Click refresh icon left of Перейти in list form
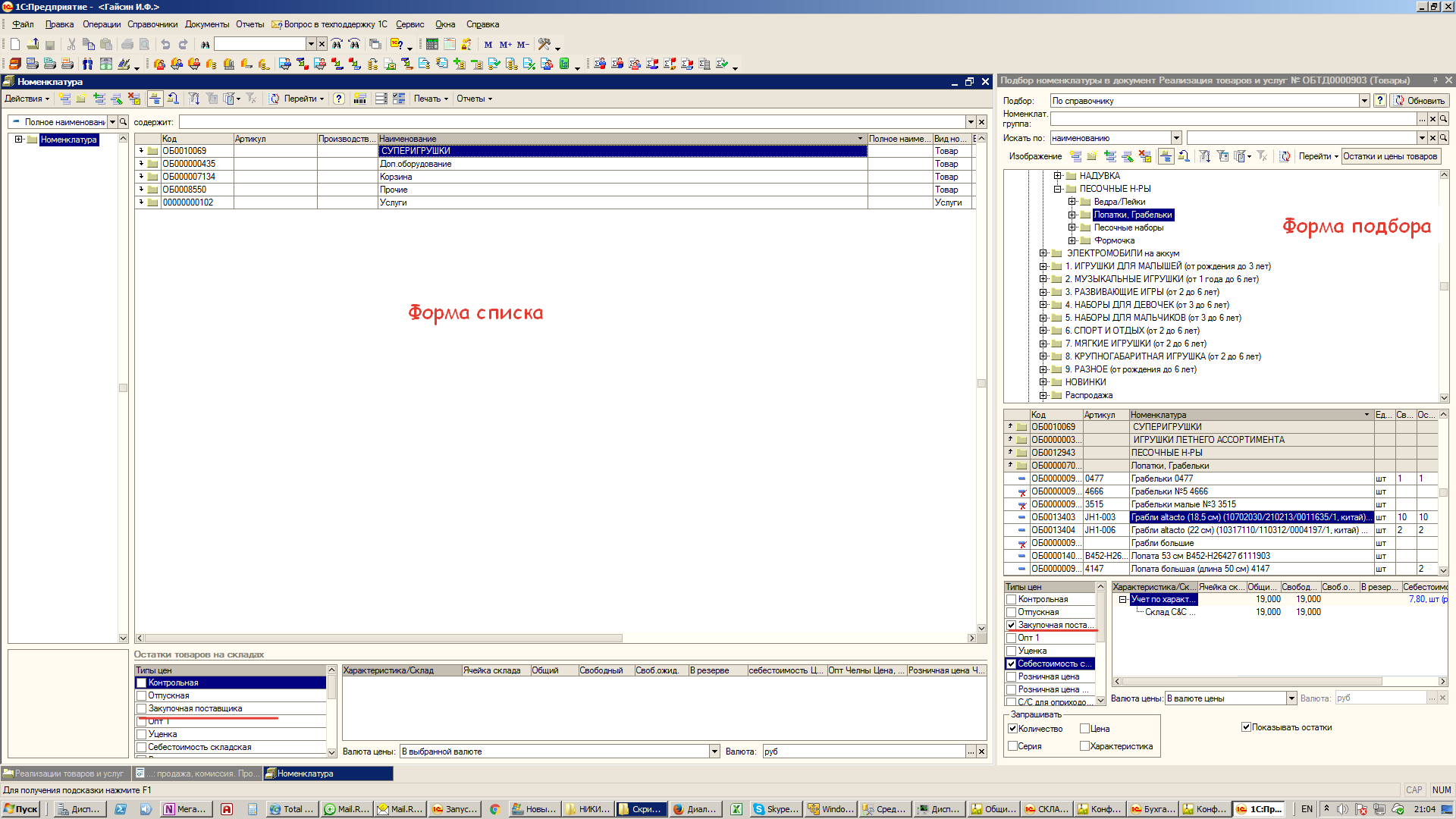1456x819 pixels. coord(275,99)
